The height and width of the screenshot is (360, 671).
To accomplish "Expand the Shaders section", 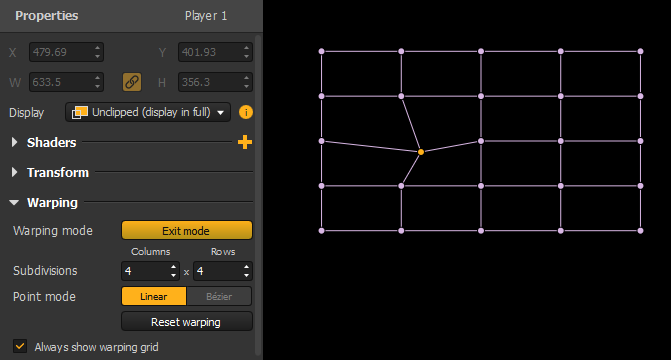I will pos(15,142).
